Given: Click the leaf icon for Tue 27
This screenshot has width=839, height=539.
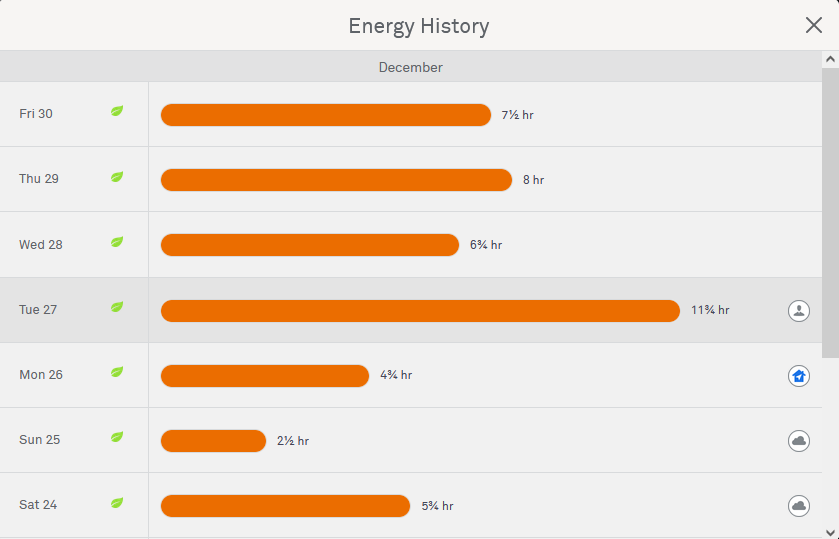Looking at the screenshot, I should click(x=117, y=308).
